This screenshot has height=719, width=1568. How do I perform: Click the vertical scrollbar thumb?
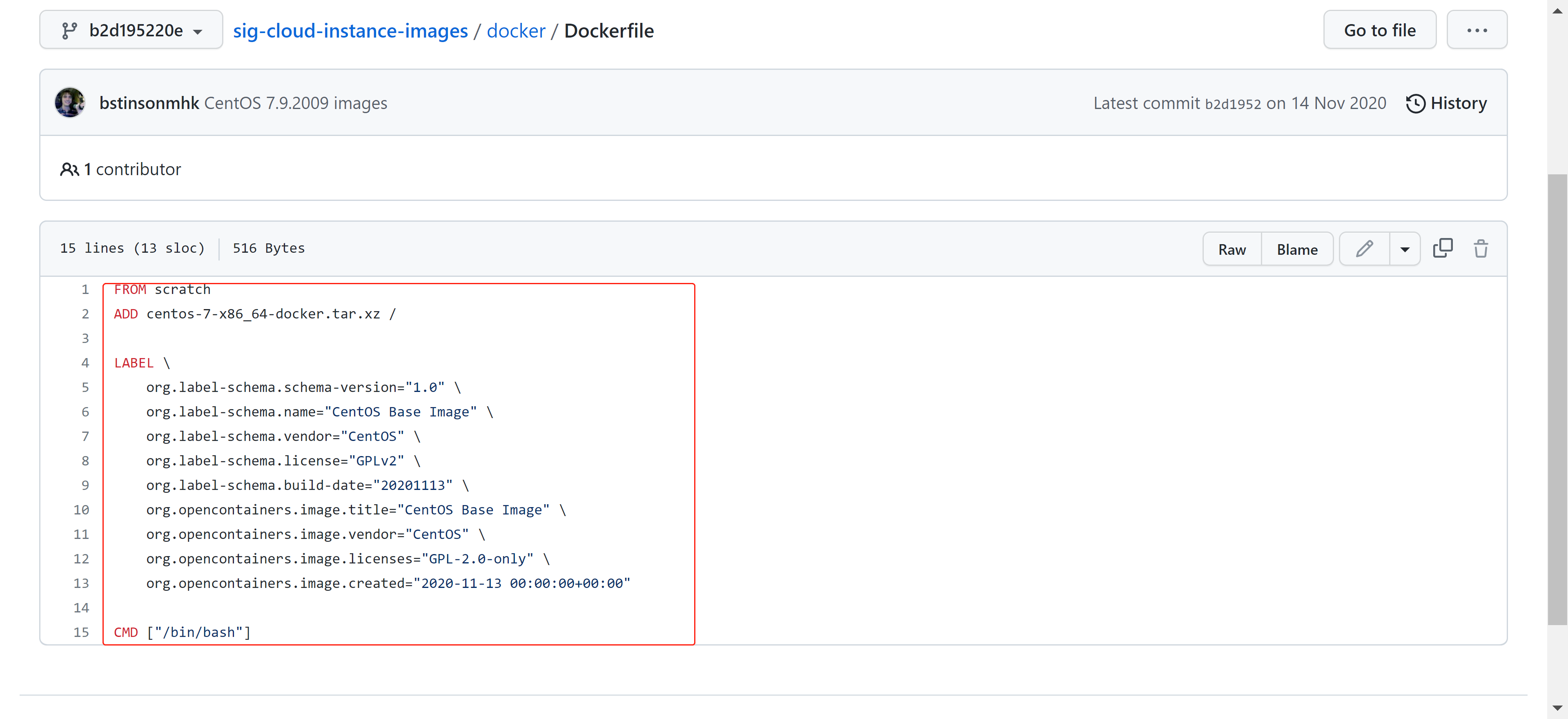(1557, 399)
